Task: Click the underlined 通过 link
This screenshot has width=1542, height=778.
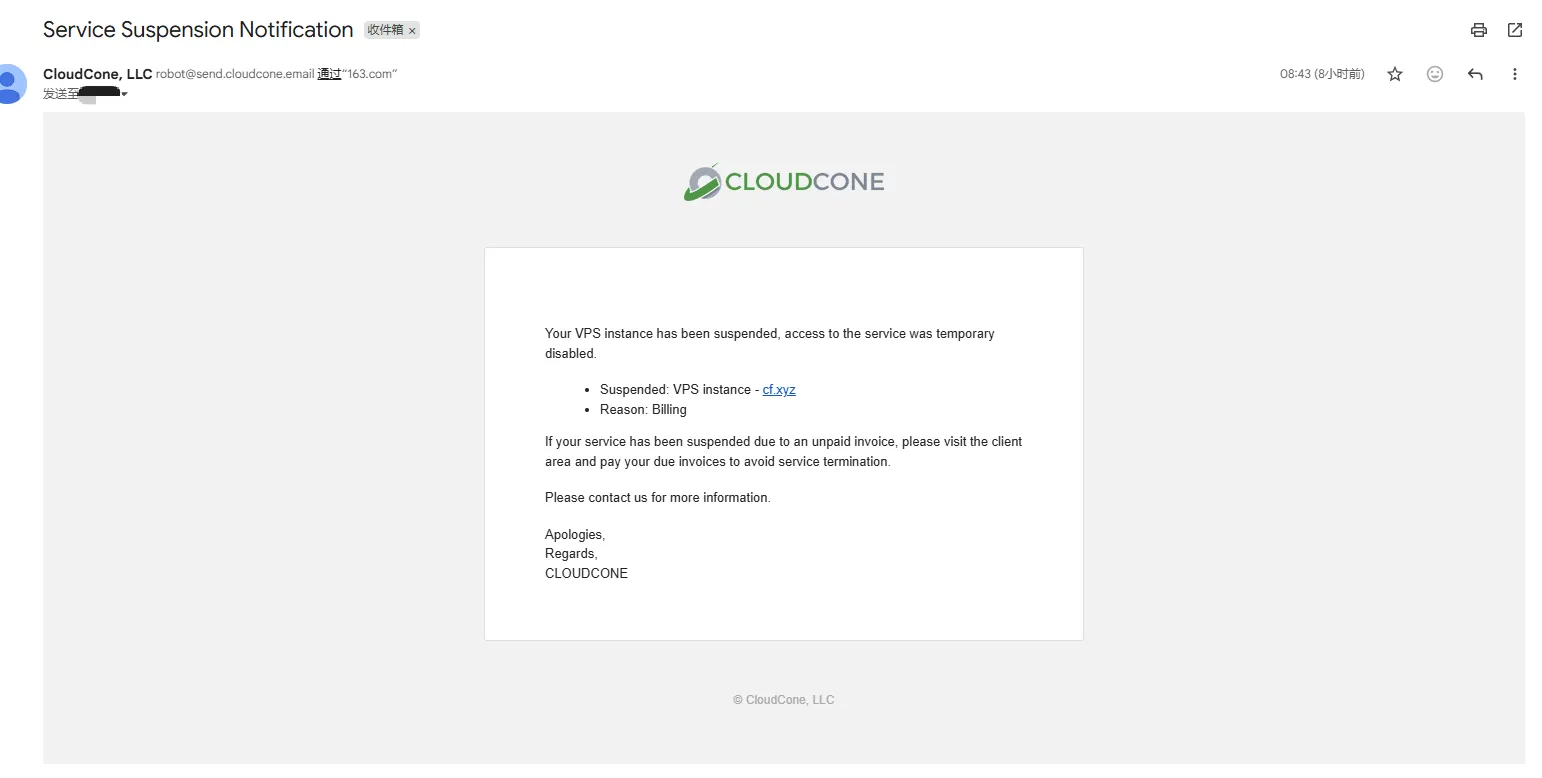Action: tap(329, 74)
